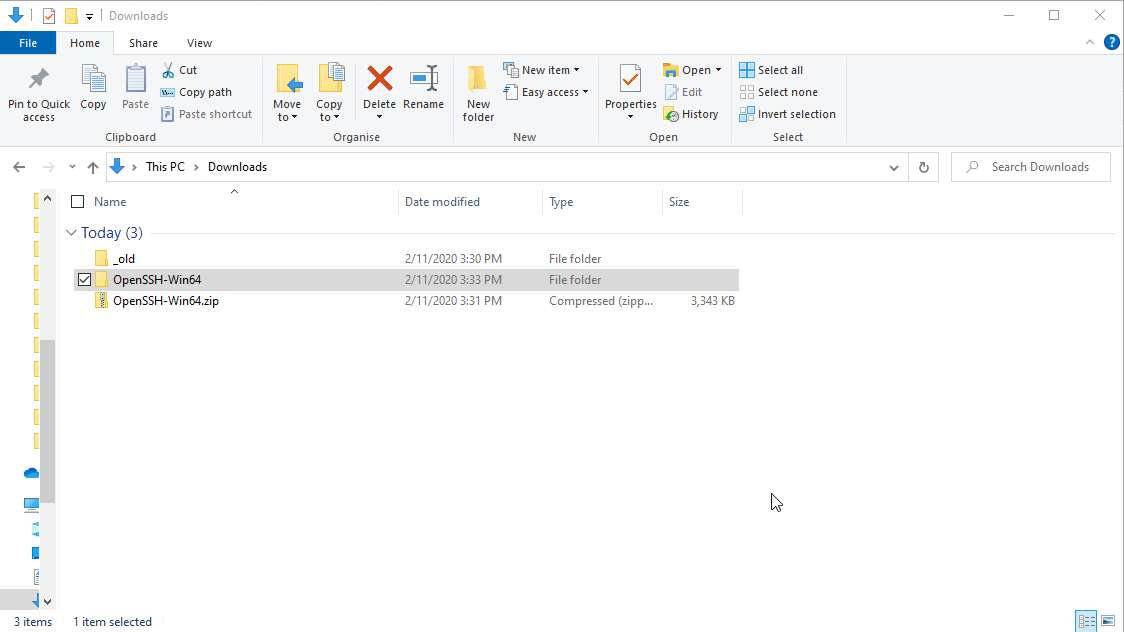Viewport: 1124px width, 632px height.
Task: Click Properties quick access toolbar icon
Action: (x=49, y=16)
